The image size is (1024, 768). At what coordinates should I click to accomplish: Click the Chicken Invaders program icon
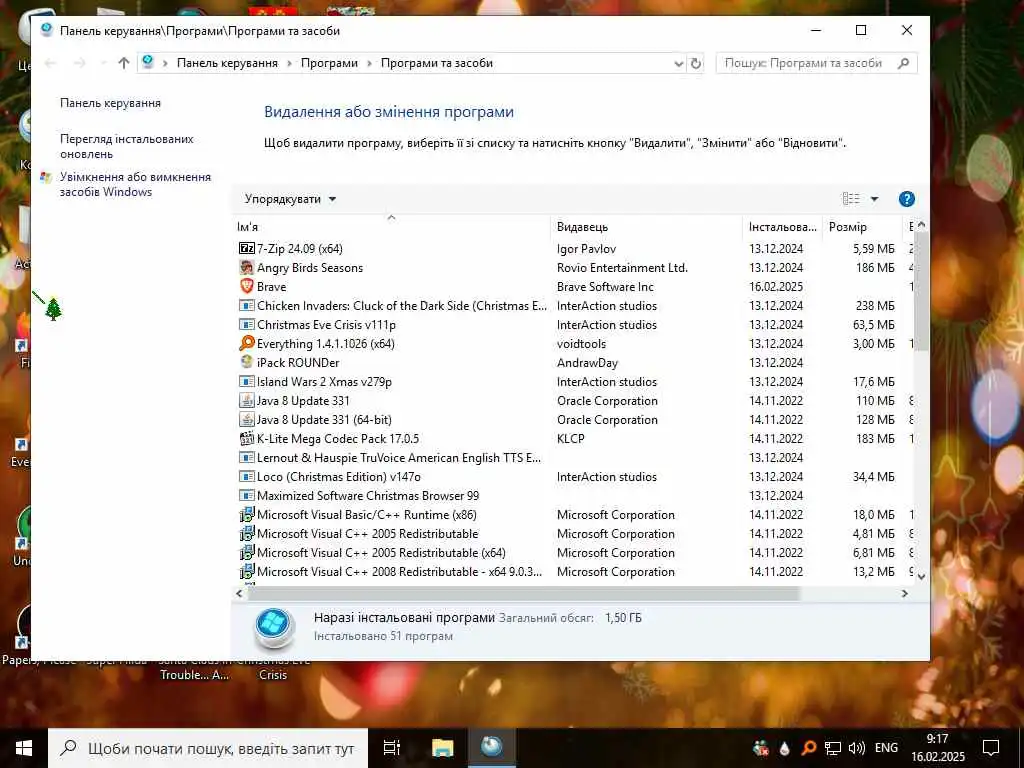point(246,305)
